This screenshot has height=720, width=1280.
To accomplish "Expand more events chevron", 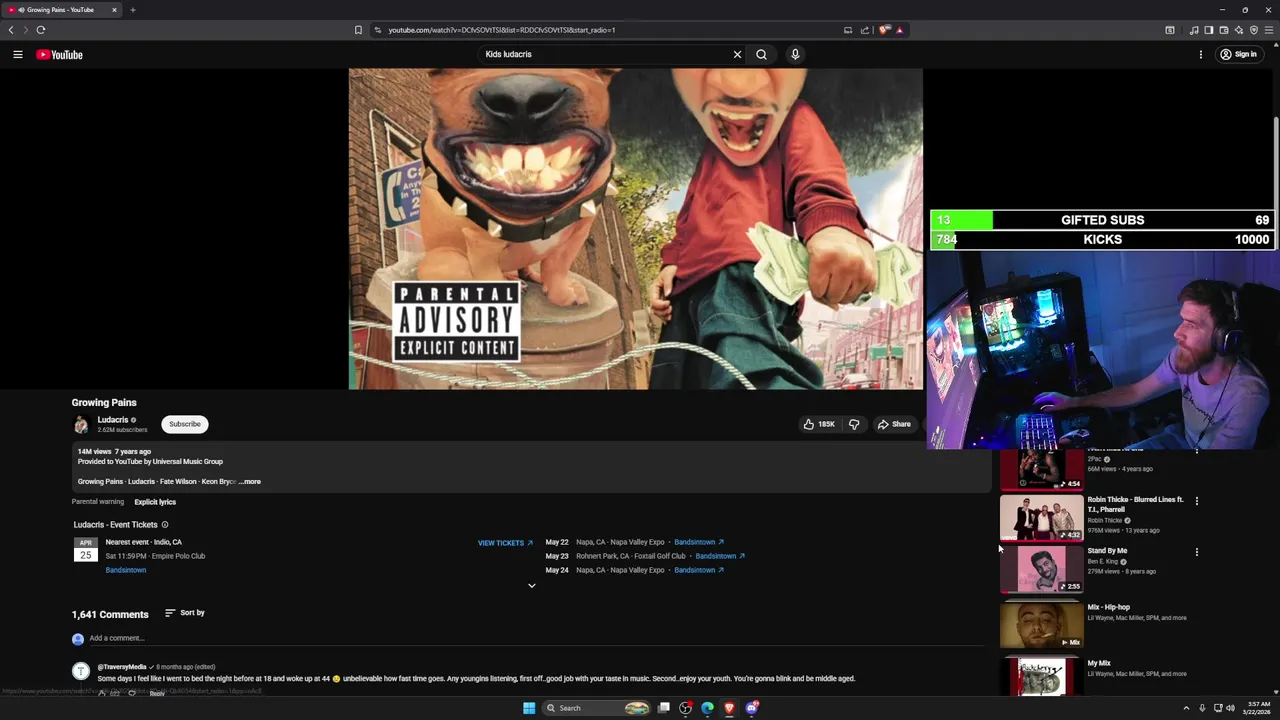I will click(532, 586).
